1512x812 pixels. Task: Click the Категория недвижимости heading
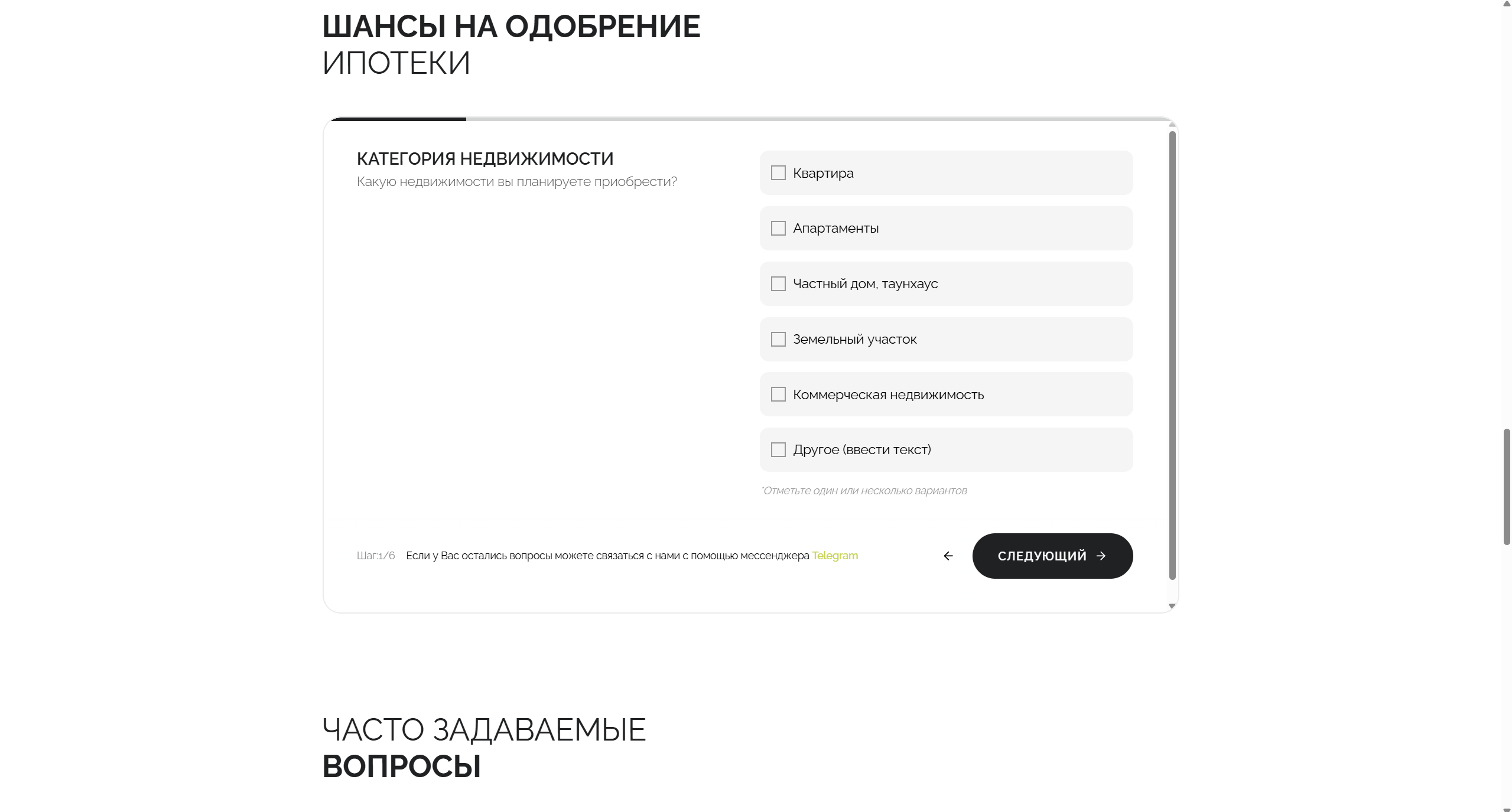(485, 159)
